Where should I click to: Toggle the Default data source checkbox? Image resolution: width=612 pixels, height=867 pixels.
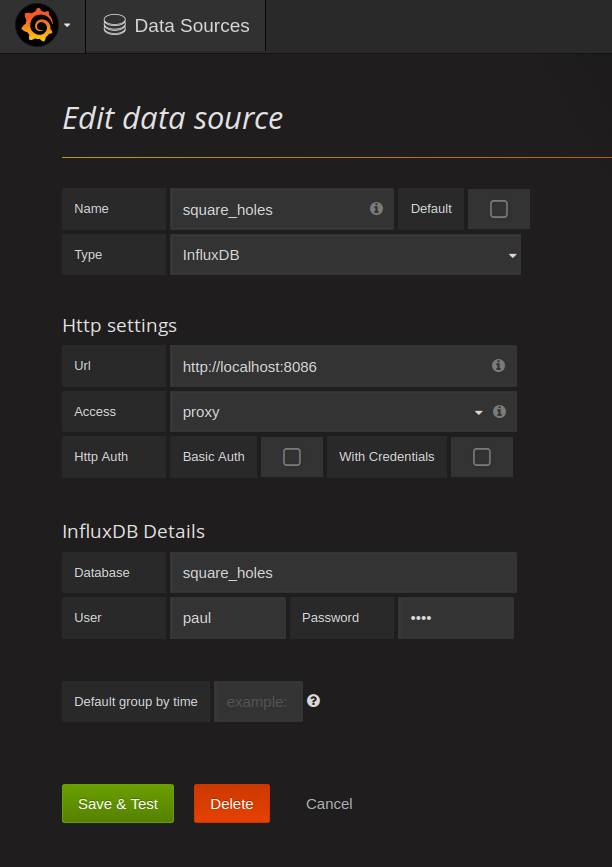pos(498,209)
